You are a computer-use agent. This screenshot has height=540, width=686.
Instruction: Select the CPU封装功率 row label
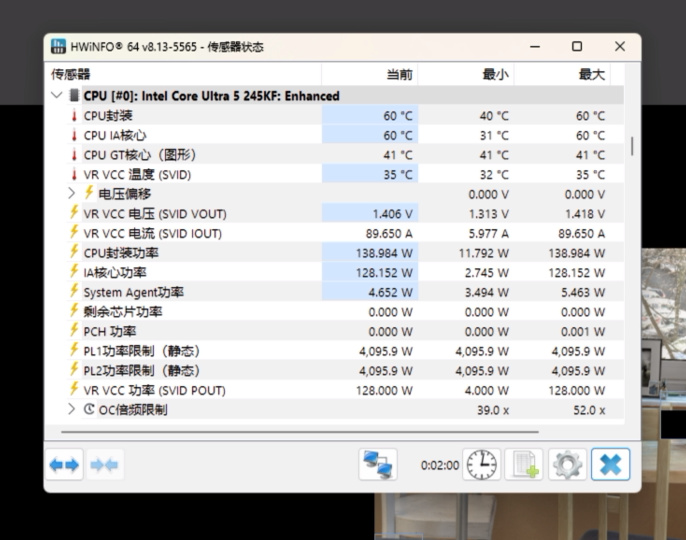[121, 253]
